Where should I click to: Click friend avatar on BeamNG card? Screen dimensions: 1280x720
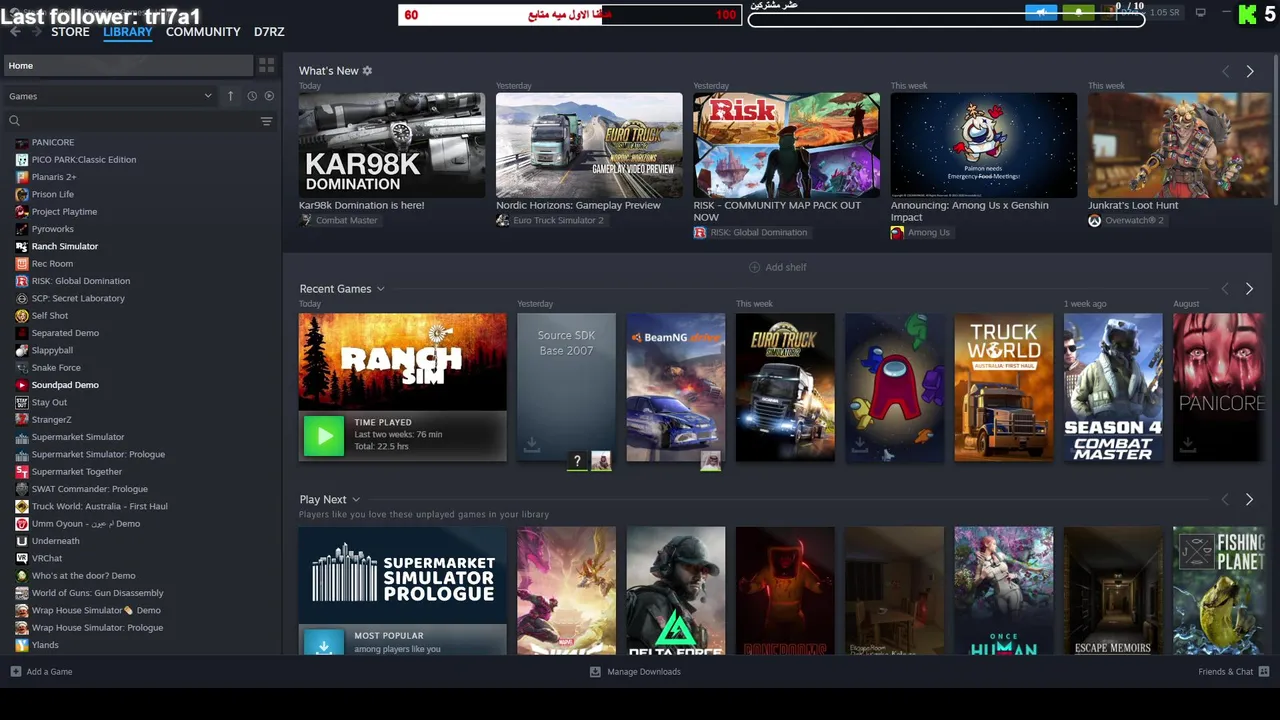(710, 461)
